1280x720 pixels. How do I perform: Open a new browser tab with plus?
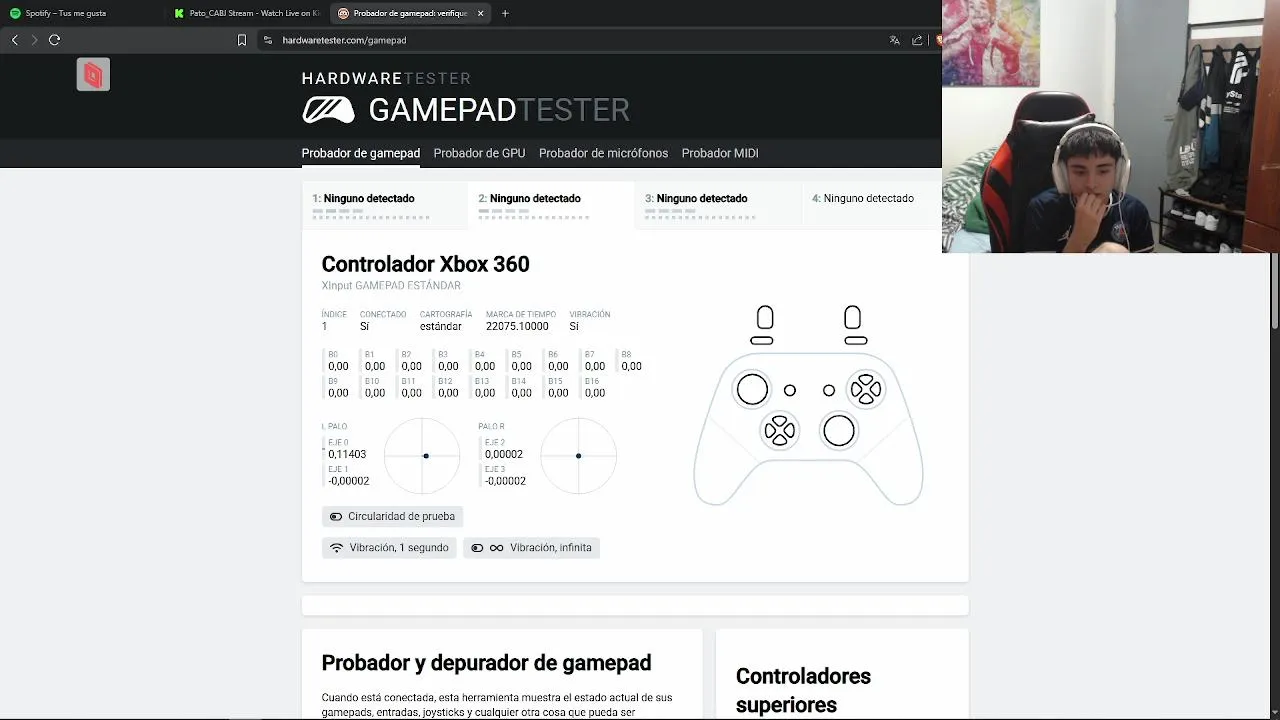point(505,13)
